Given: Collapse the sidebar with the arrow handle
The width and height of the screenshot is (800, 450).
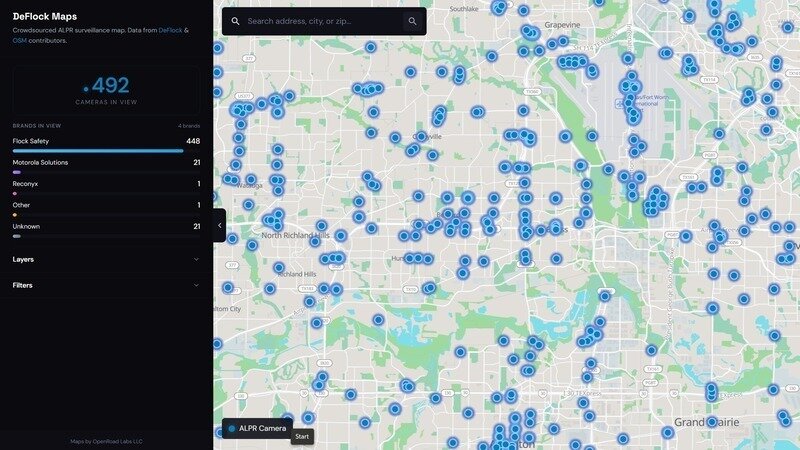Looking at the screenshot, I should point(219,225).
